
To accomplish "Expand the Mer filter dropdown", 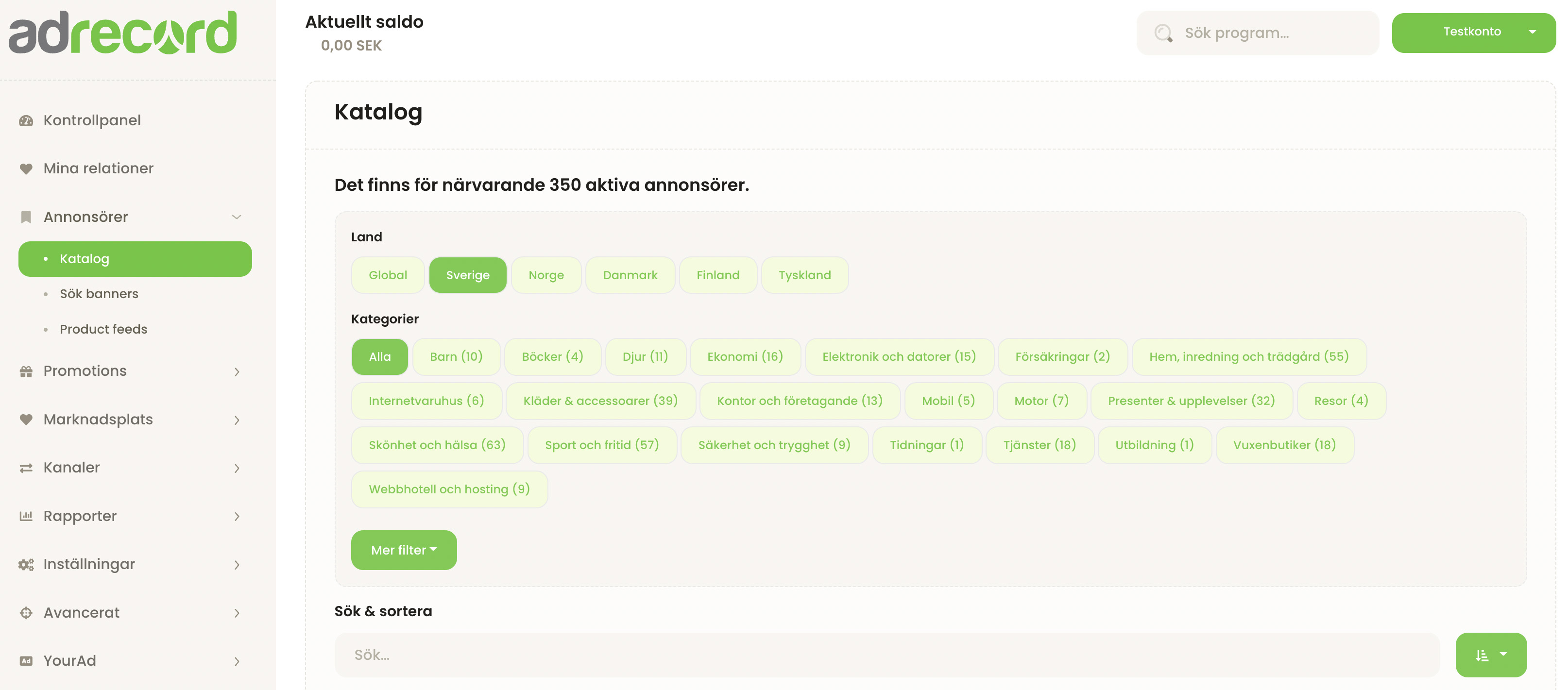I will click(404, 550).
